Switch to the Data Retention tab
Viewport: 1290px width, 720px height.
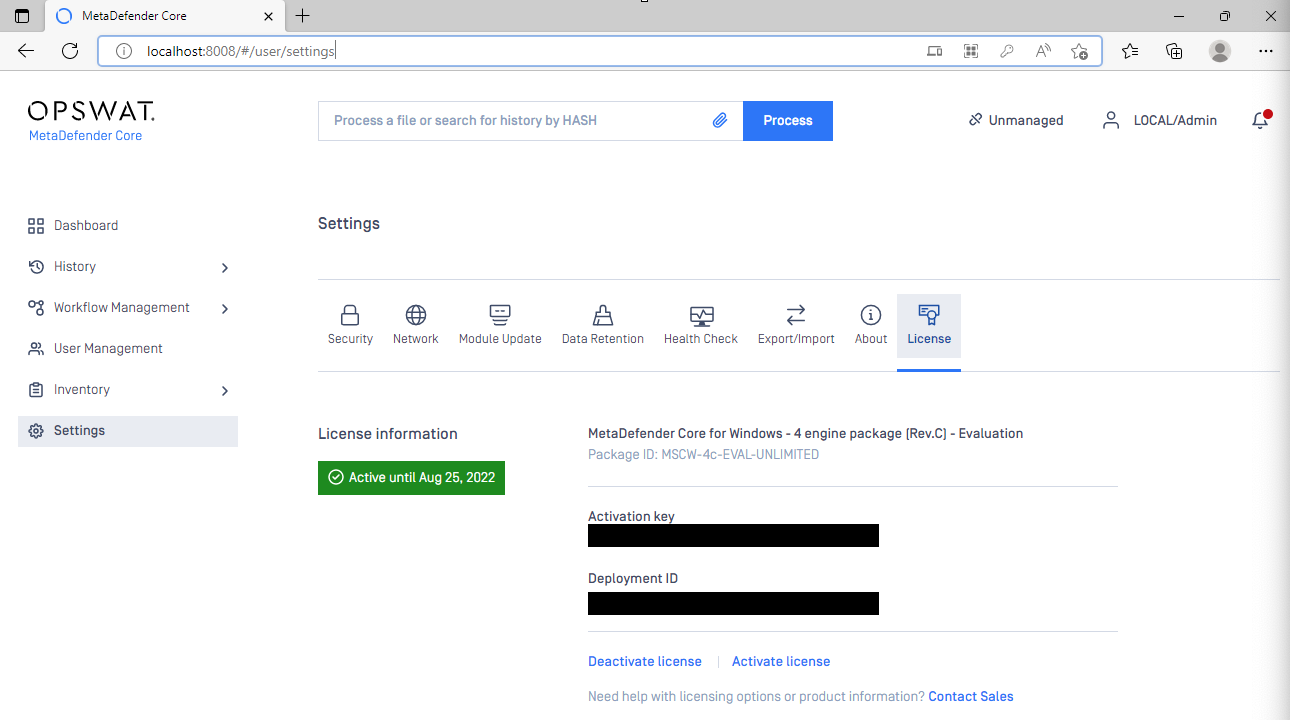(x=603, y=326)
